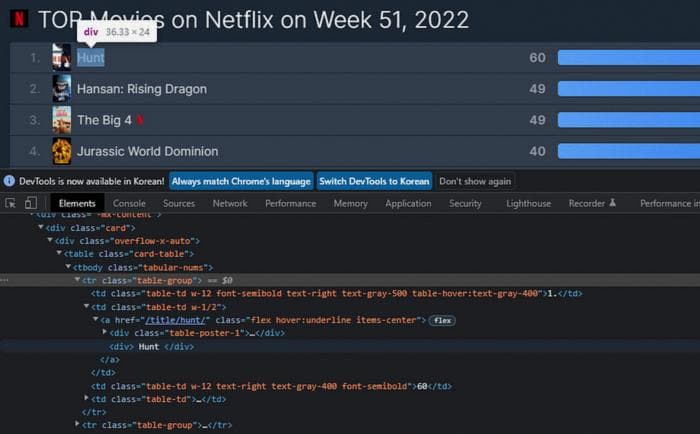The image size is (700, 434).
Task: Click the page heading TOP Movies on Netflix
Action: [254, 20]
